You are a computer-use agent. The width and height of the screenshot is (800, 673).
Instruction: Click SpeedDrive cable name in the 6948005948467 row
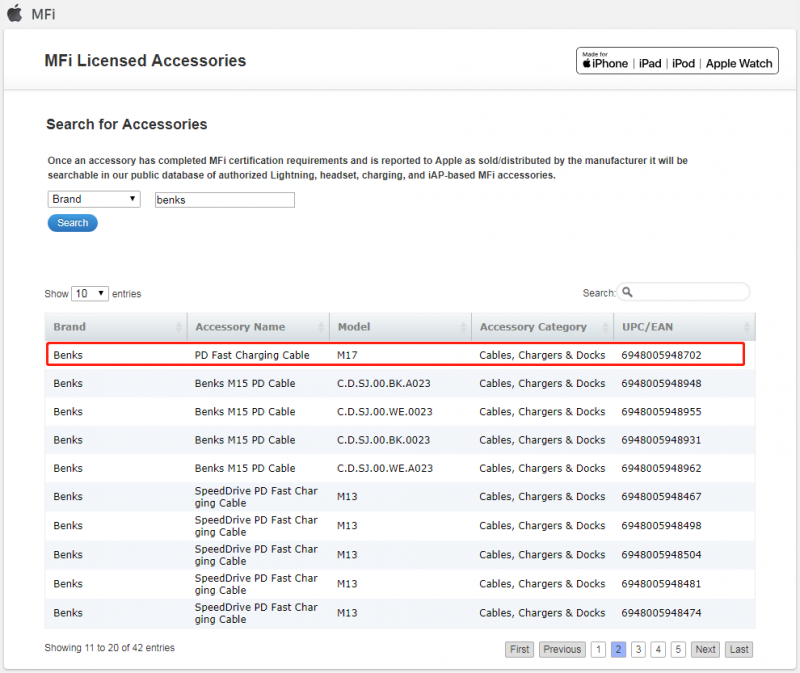[x=256, y=496]
